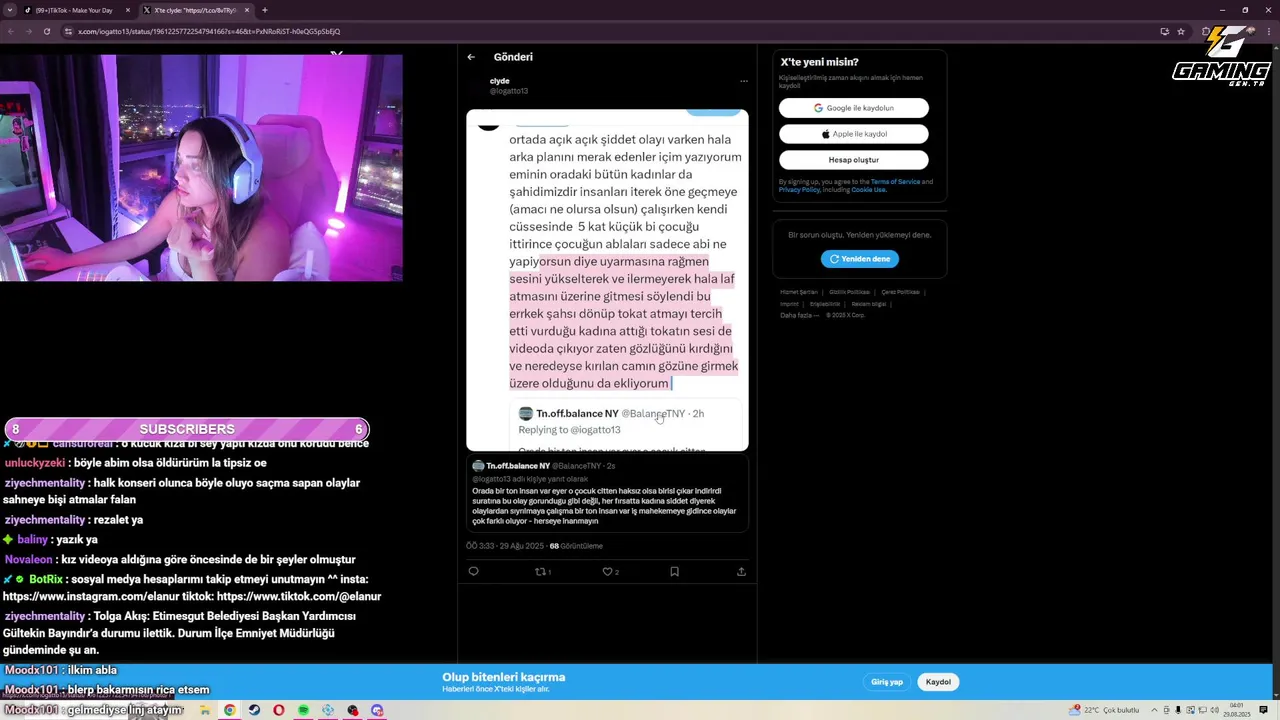Viewport: 1280px width, 720px height.
Task: Open a new browser tab
Action: (x=264, y=10)
